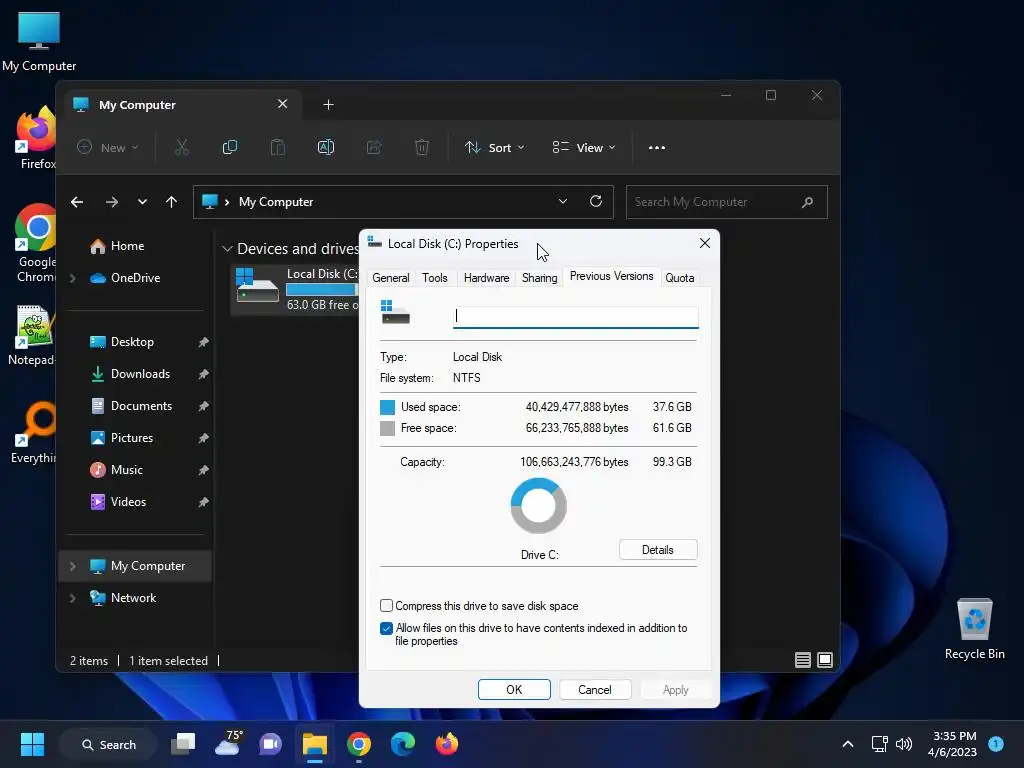Open the New dropdown in toolbar
The image size is (1024, 768).
point(108,148)
